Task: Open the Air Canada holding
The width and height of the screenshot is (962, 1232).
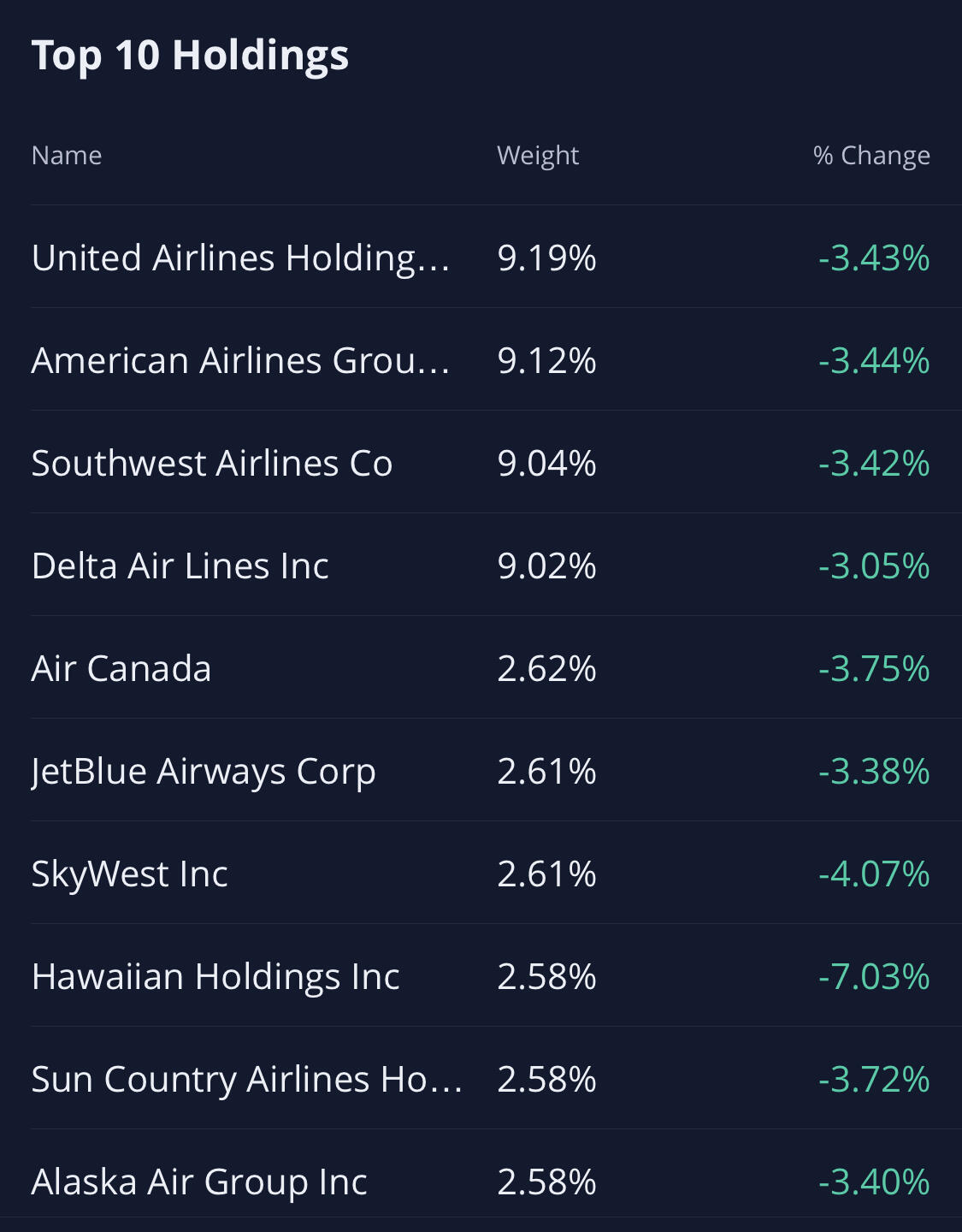Action: pos(121,668)
